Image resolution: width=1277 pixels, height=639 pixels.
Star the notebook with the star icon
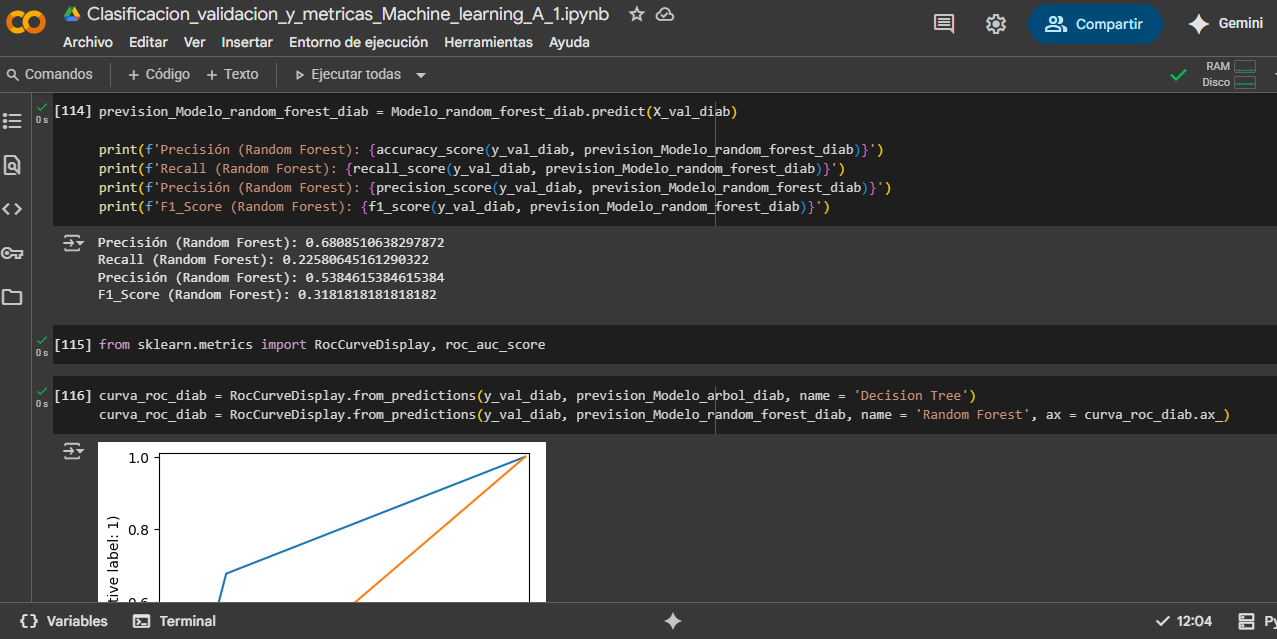(x=636, y=14)
